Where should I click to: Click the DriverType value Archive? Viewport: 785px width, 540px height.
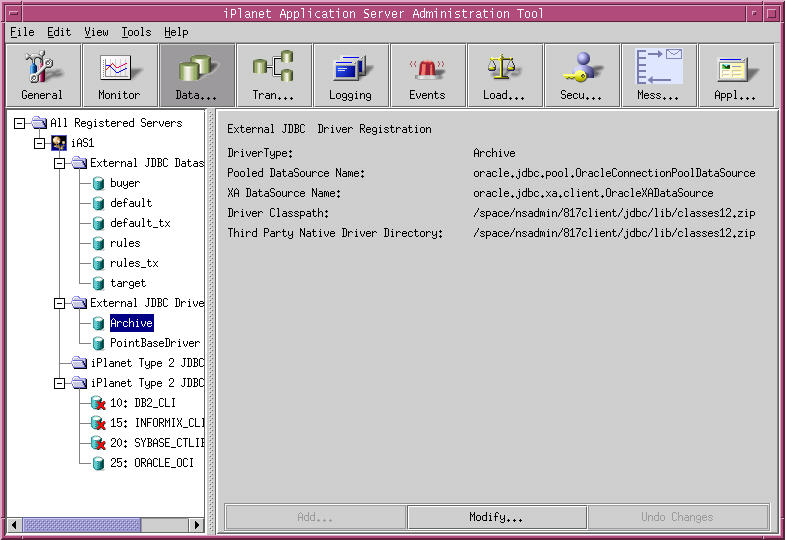[x=494, y=153]
